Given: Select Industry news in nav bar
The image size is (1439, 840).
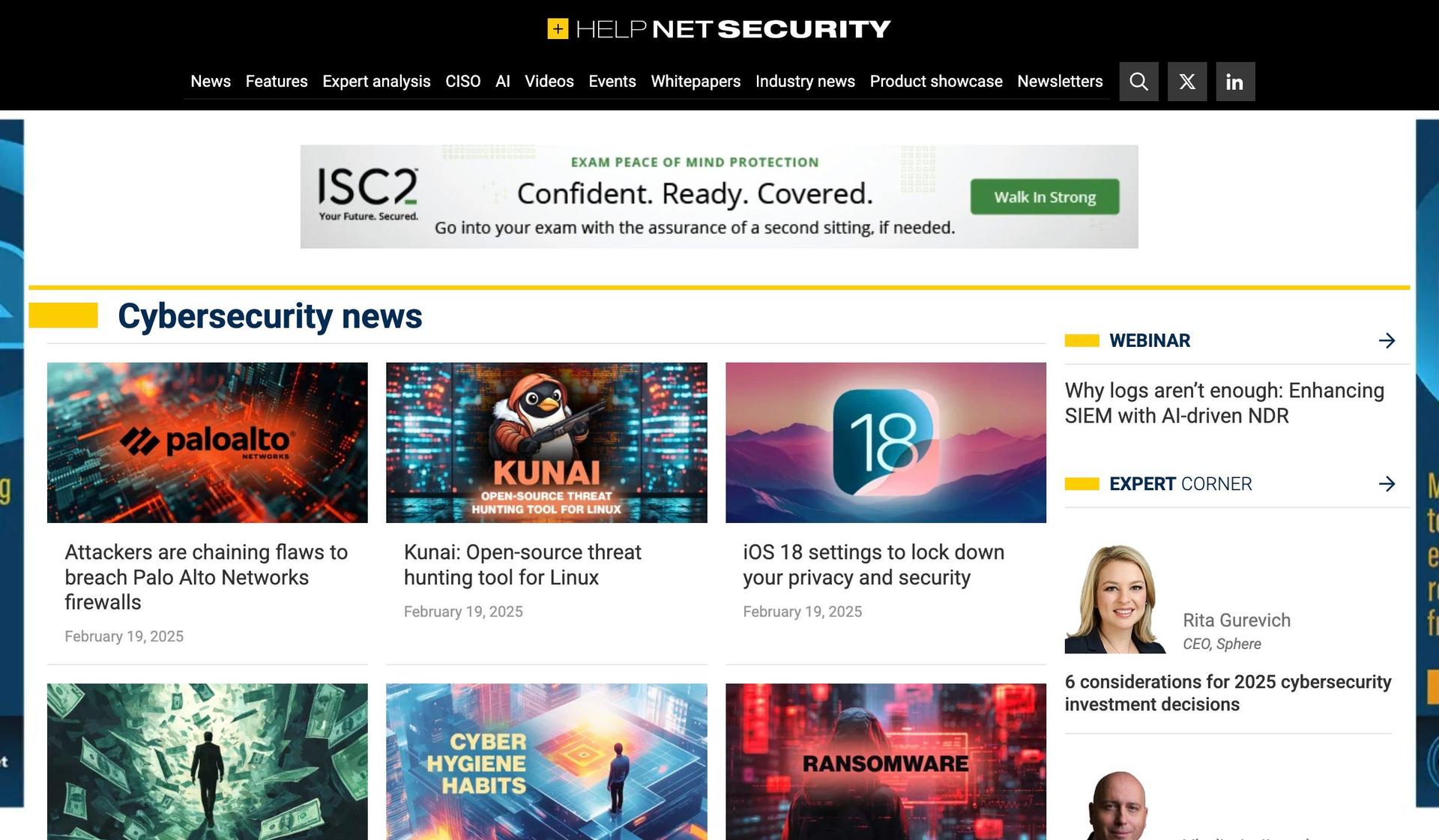Looking at the screenshot, I should pos(805,81).
